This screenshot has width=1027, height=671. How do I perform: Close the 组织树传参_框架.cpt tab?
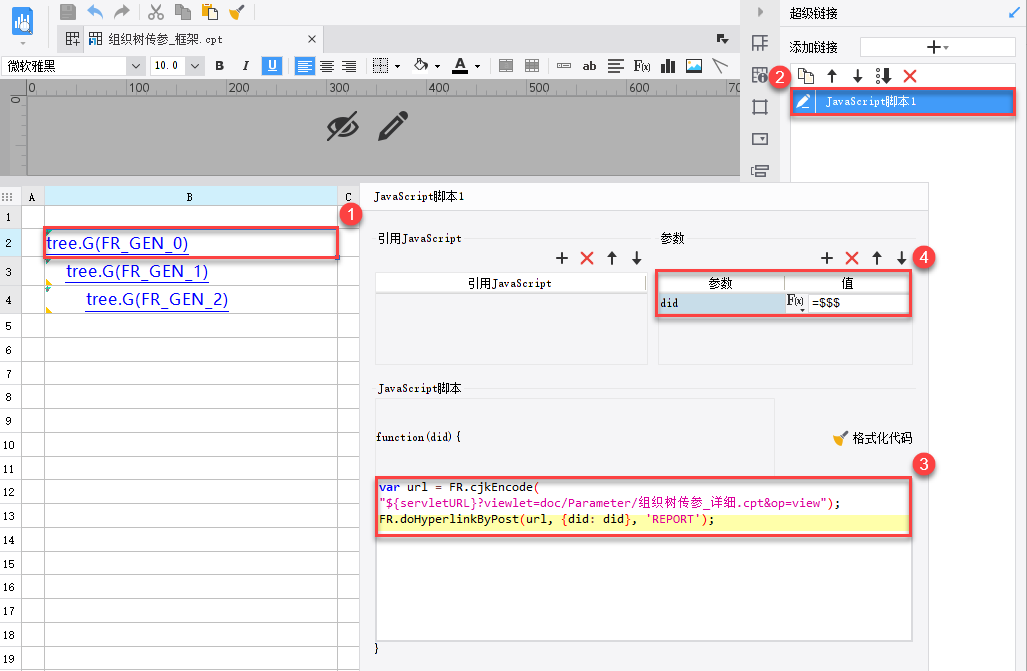tap(312, 39)
